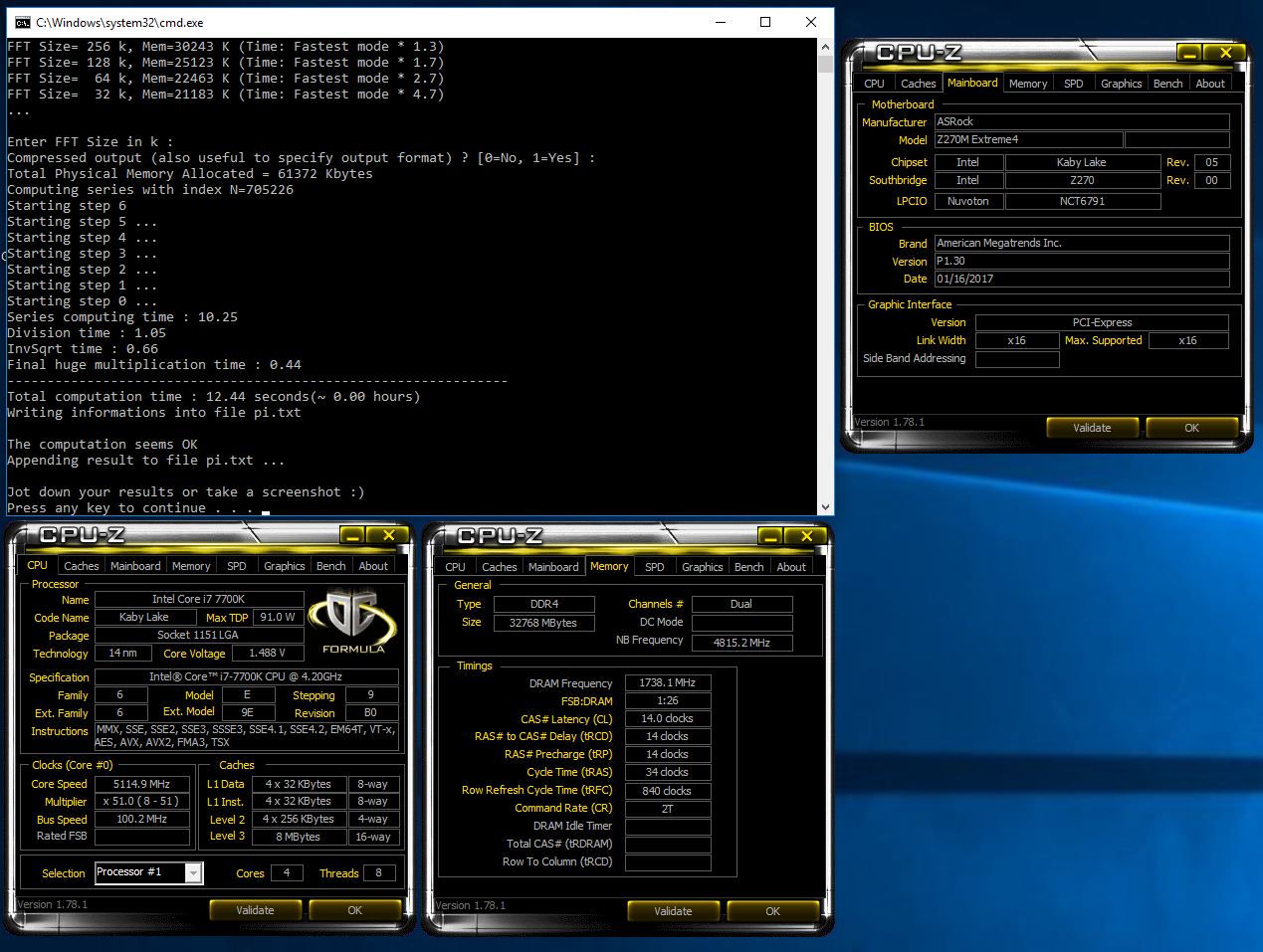
Task: Click the empty Side Band Addressing field
Action: [1017, 359]
